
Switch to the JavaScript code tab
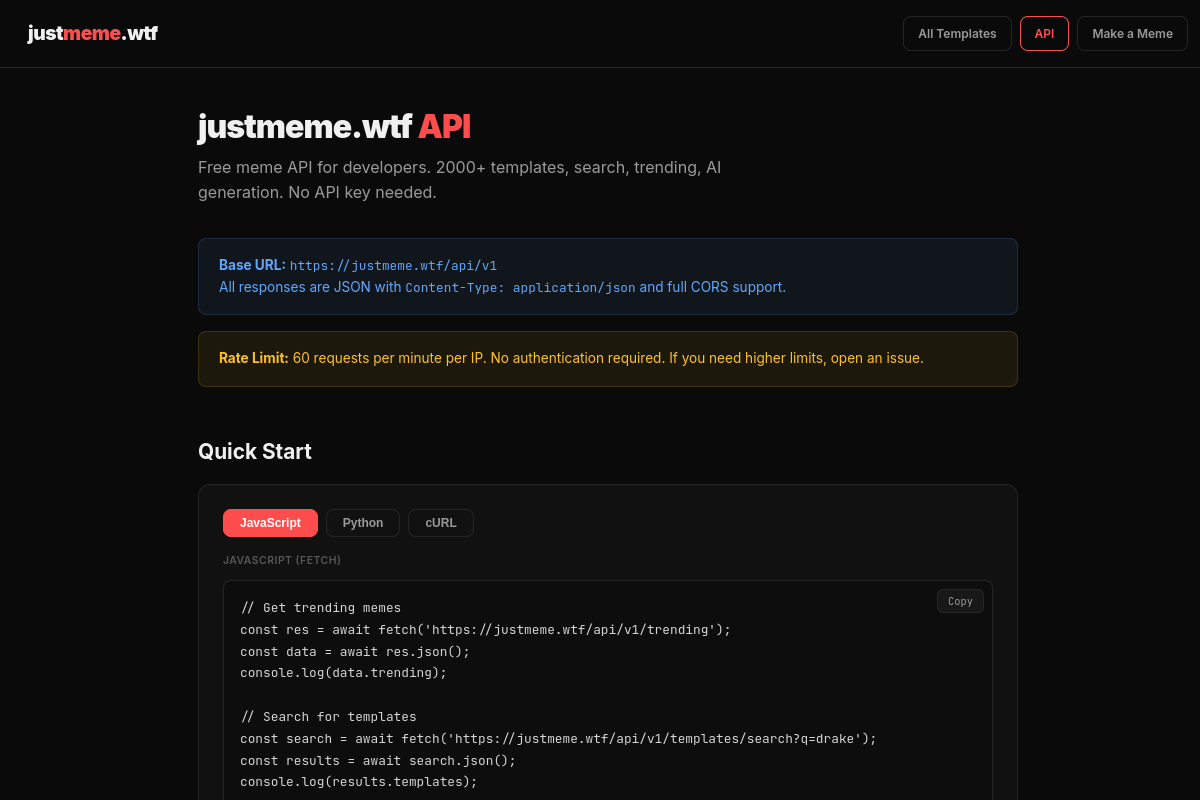(x=270, y=523)
